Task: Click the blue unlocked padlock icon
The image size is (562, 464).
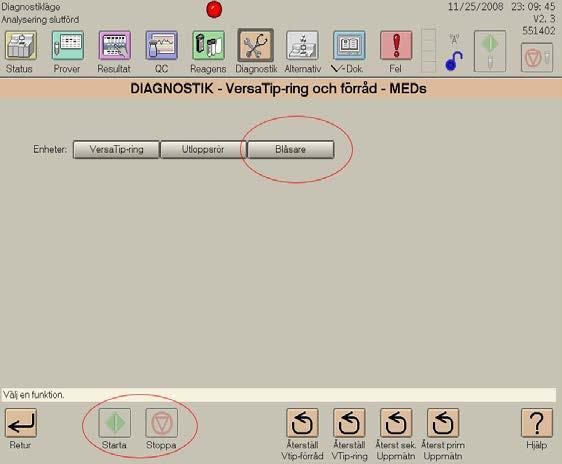Action: [454, 61]
